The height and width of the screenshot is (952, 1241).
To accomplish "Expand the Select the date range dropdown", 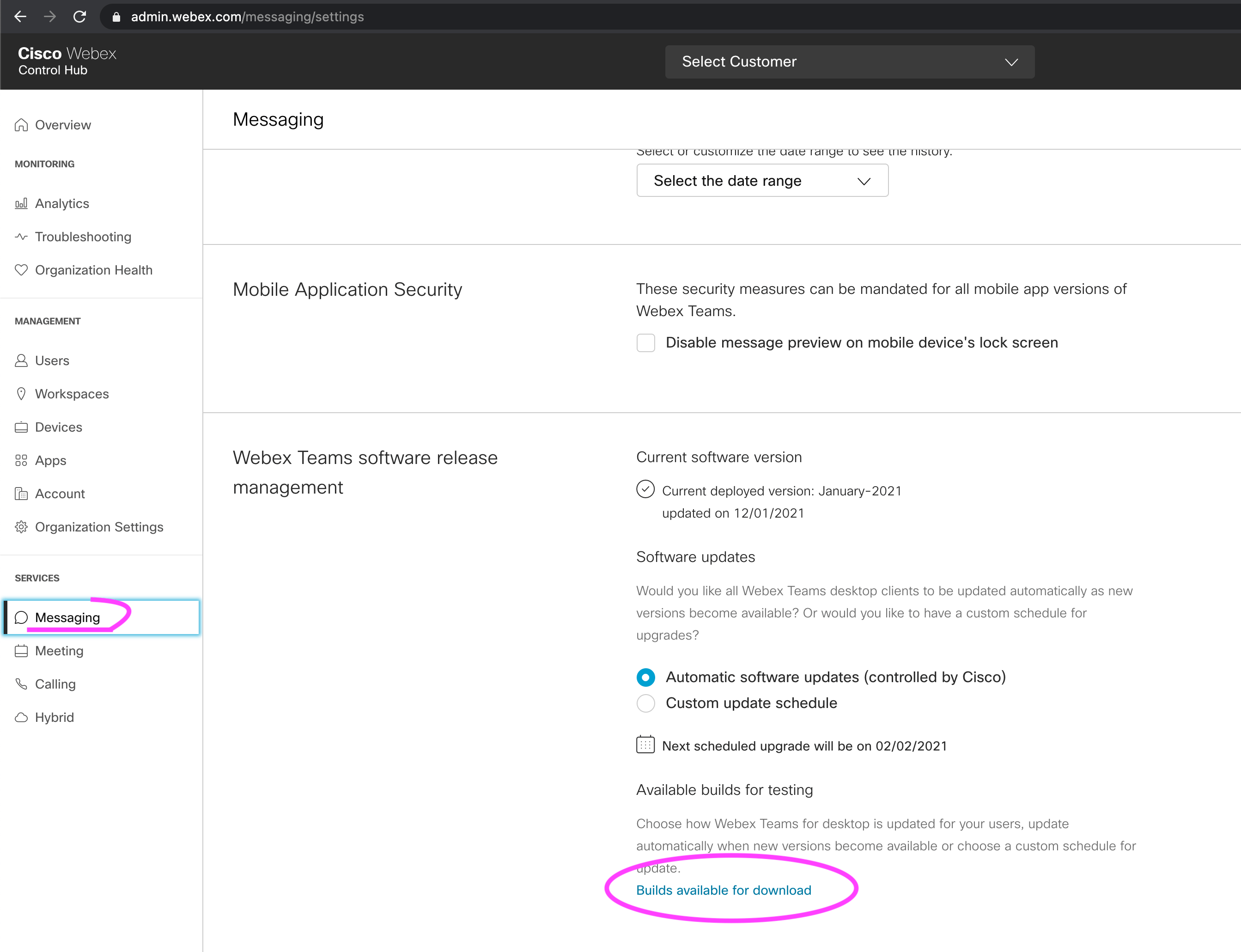I will tap(762, 181).
